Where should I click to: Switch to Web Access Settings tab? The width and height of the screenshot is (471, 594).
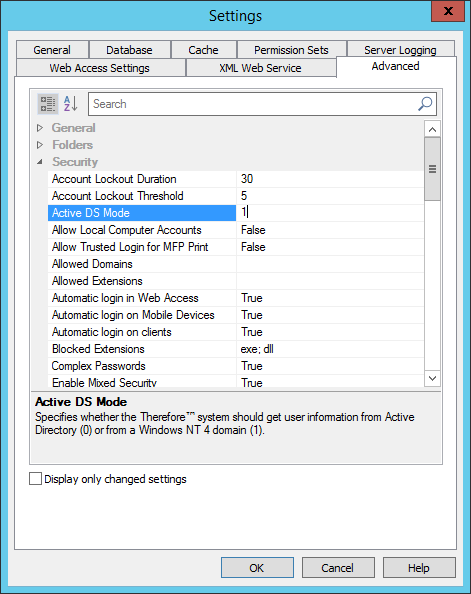(101, 68)
